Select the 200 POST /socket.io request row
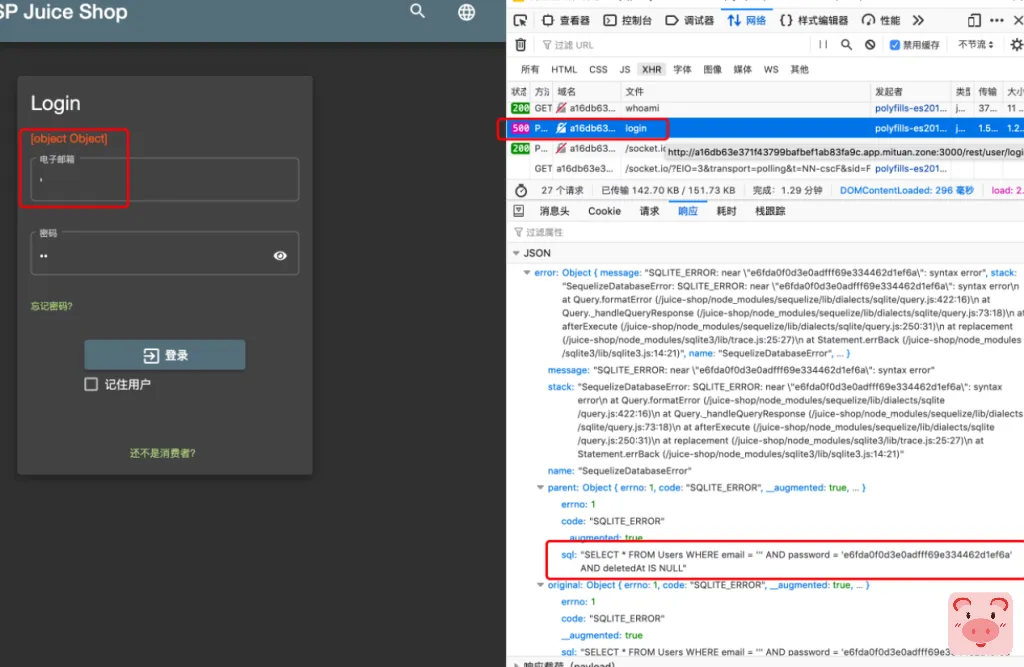The width and height of the screenshot is (1024, 667). (x=766, y=148)
